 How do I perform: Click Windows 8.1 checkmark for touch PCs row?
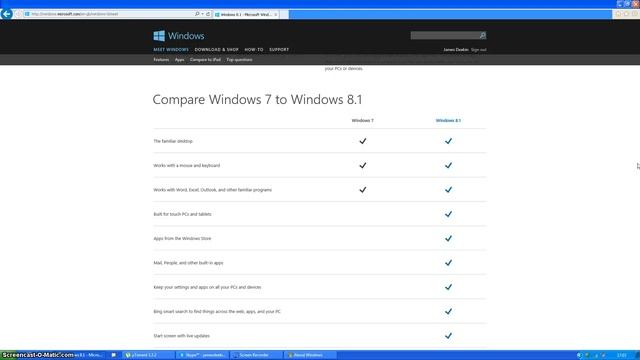(448, 214)
